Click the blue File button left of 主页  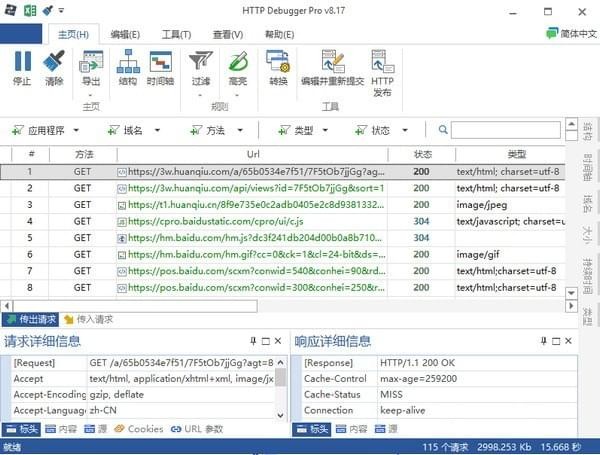(21, 34)
